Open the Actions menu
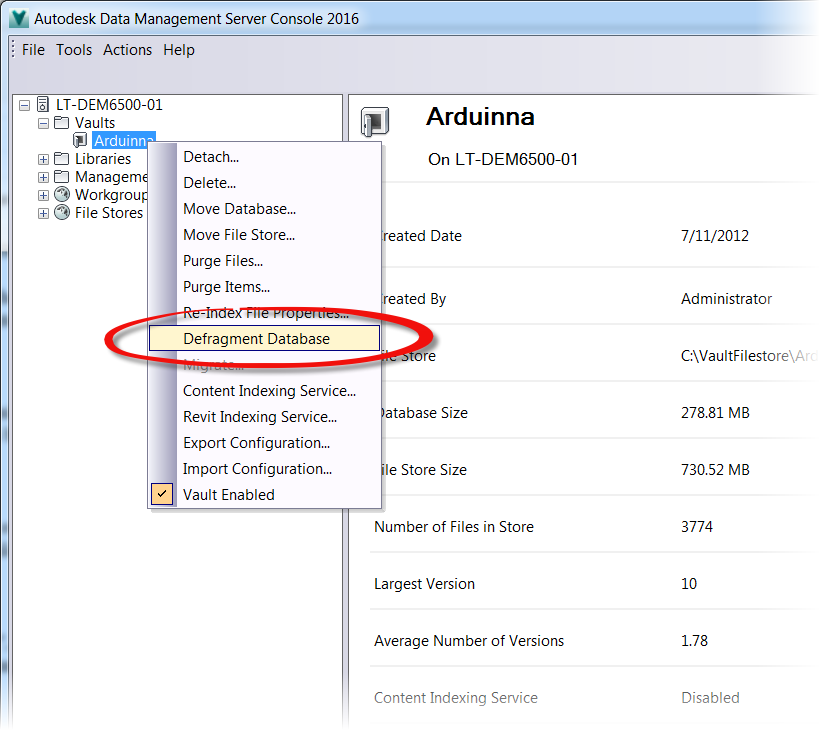The height and width of the screenshot is (730, 820). point(127,50)
